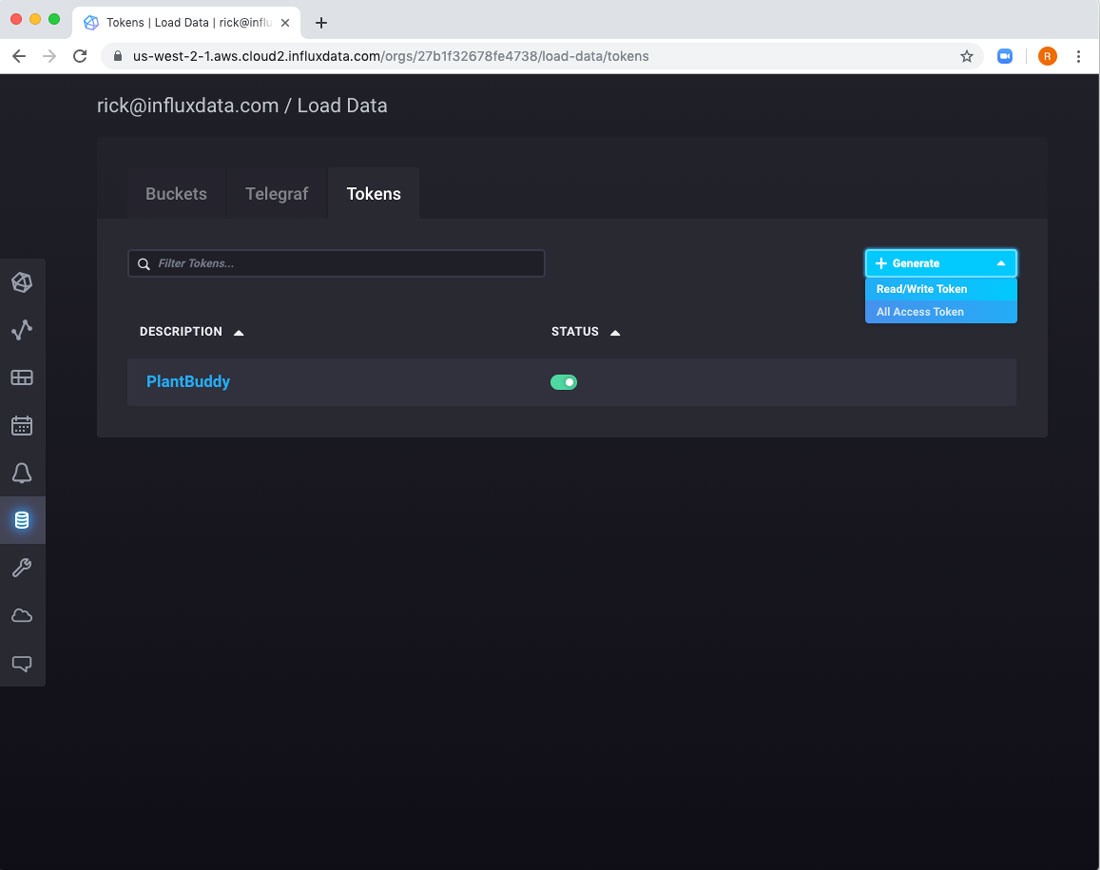The height and width of the screenshot is (870, 1100).
Task: Switch to the Telegraf tab
Action: pyautogui.click(x=276, y=194)
